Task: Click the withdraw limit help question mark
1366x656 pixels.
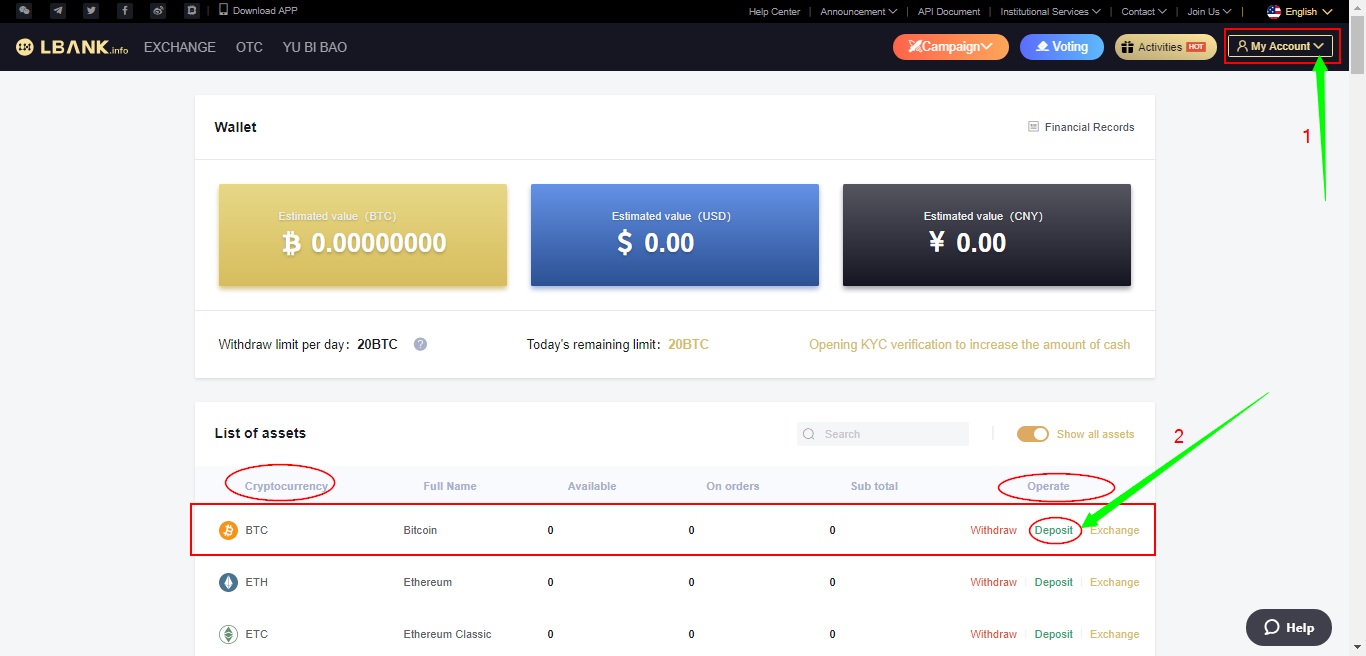Action: pyautogui.click(x=421, y=344)
